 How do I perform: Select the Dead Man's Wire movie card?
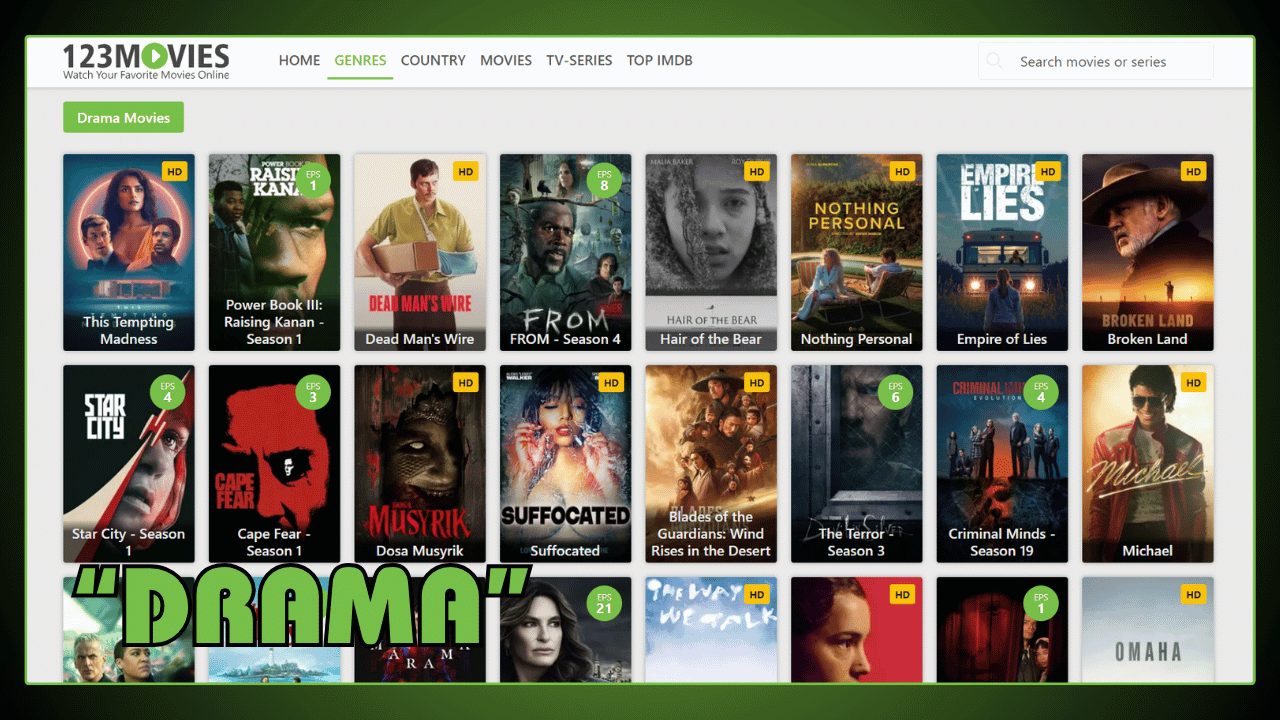[420, 252]
